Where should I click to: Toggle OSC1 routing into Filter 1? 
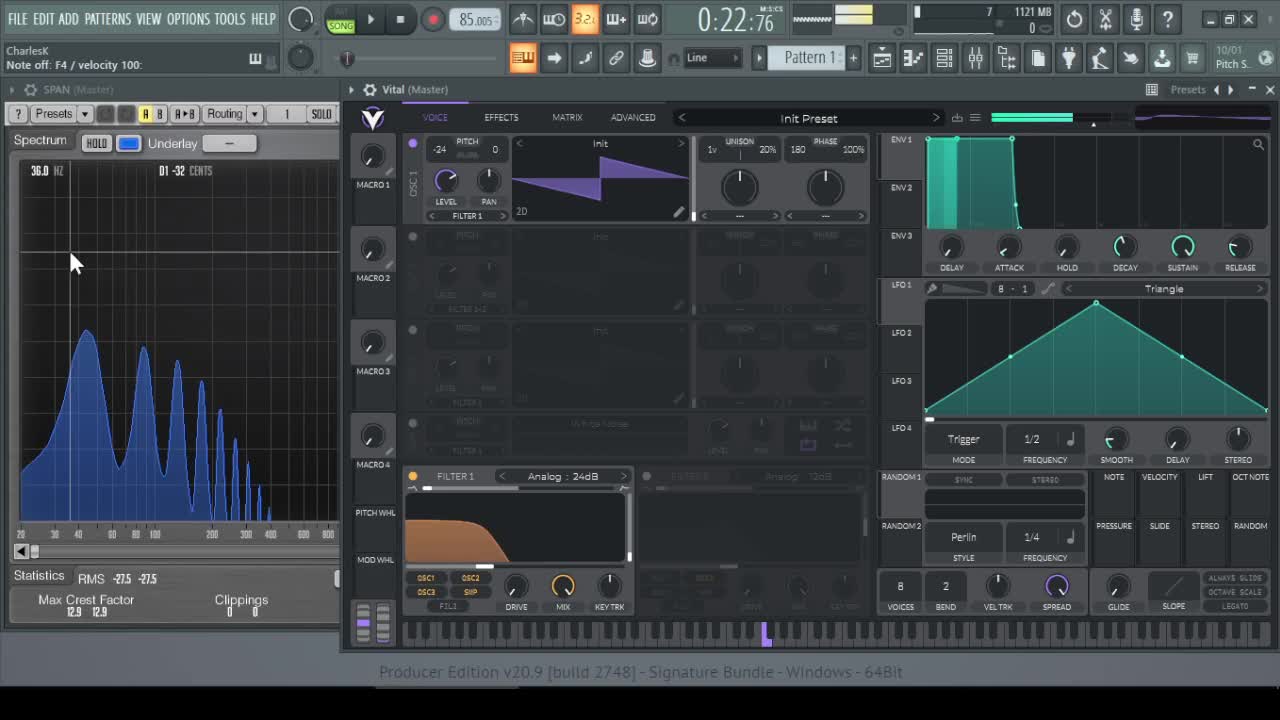(x=426, y=578)
